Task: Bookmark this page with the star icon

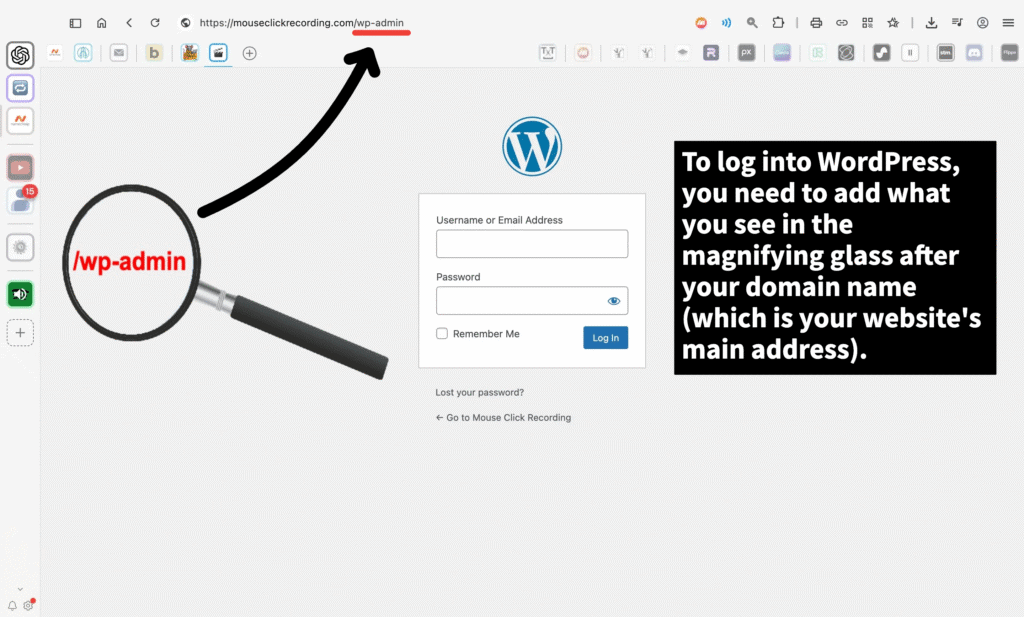Action: pyautogui.click(x=893, y=22)
